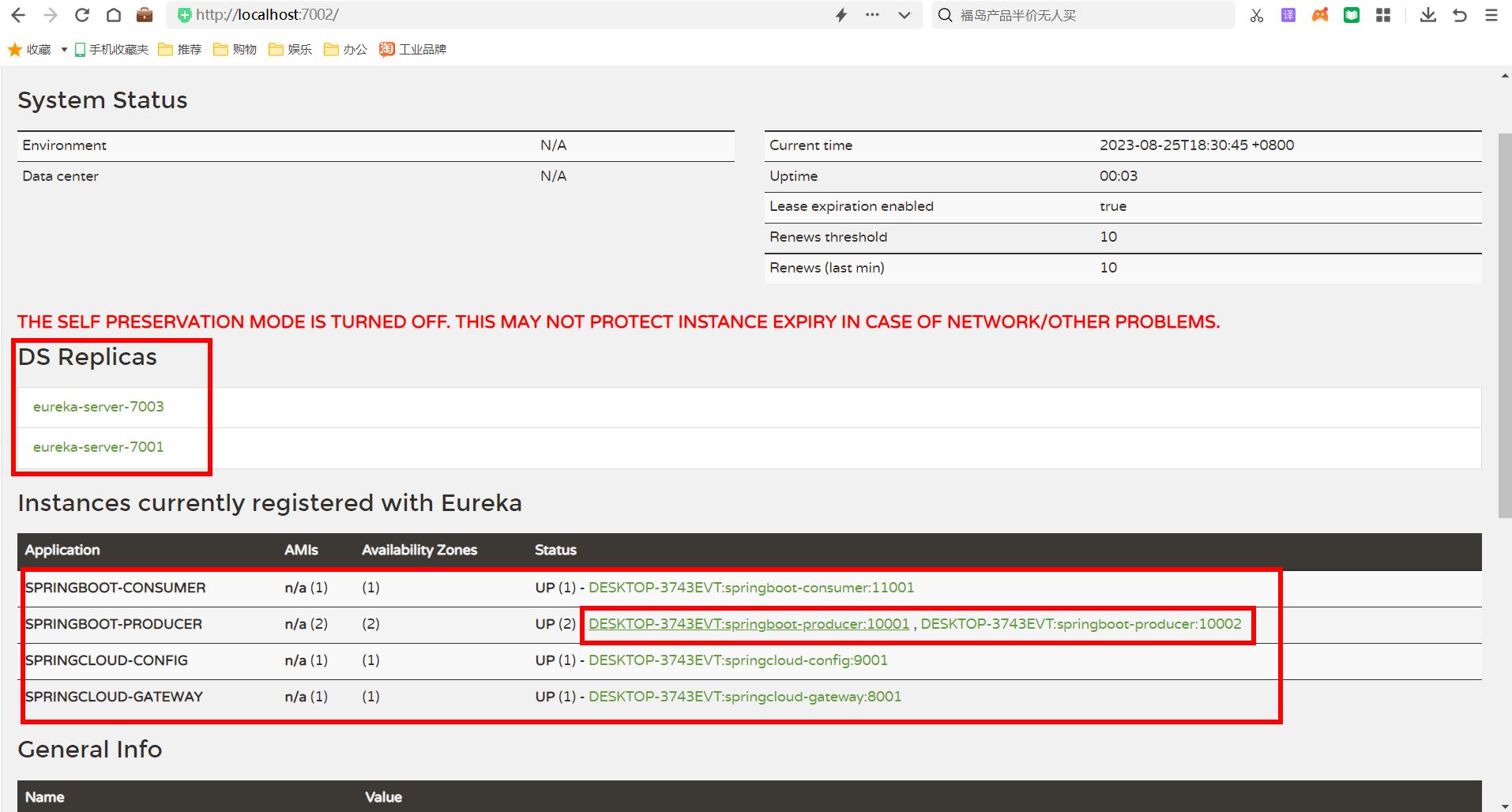1512x812 pixels.
Task: Select the SPRINGBOOT-PRODUCER application name
Action: point(114,624)
